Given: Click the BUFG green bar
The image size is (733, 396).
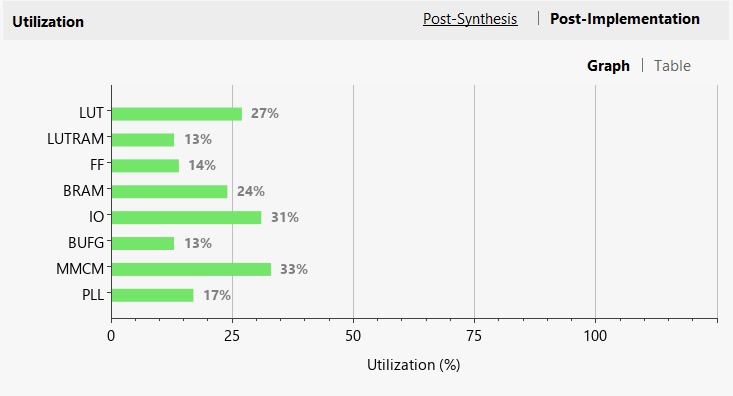Looking at the screenshot, I should [143, 244].
